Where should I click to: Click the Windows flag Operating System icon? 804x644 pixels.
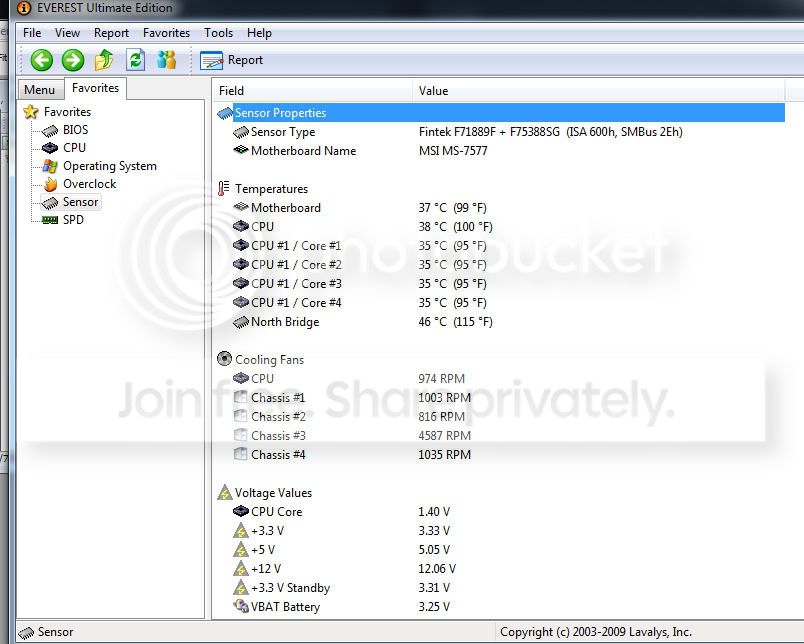point(50,166)
